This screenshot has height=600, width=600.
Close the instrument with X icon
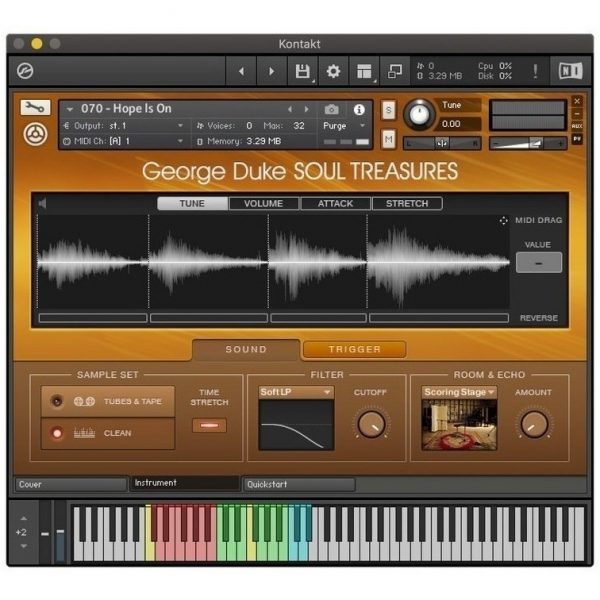(x=577, y=101)
